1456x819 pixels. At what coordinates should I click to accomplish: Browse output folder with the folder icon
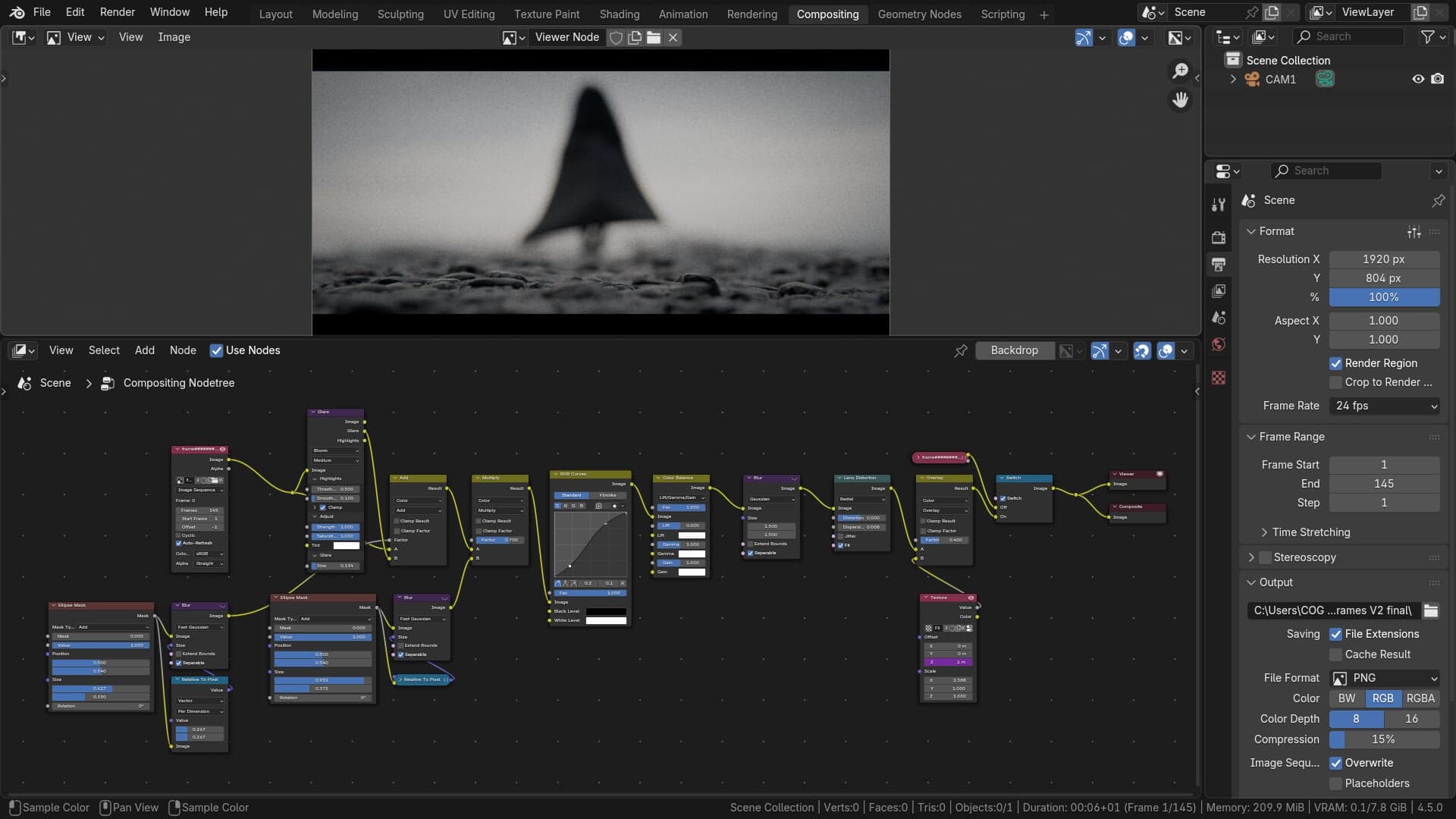coord(1431,610)
